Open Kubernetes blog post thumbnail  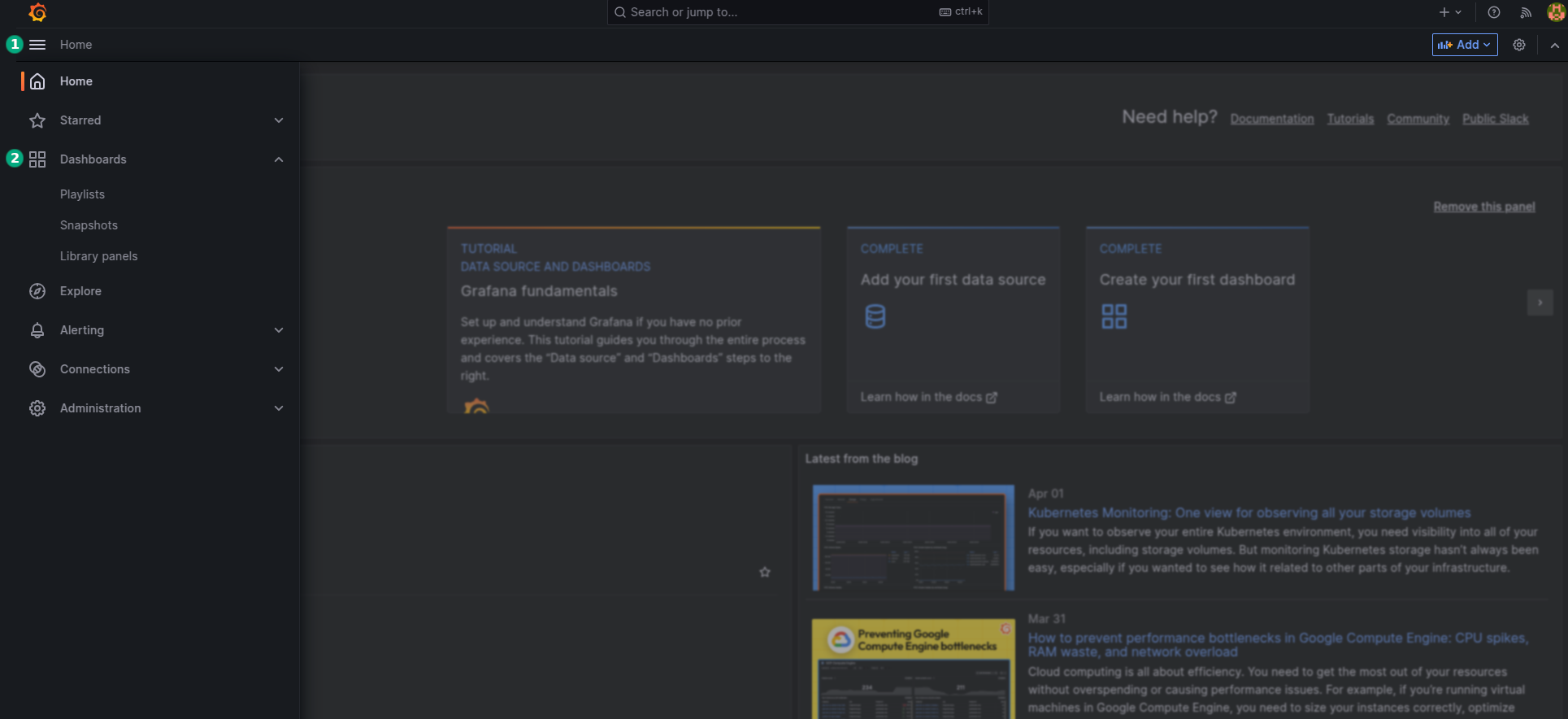(913, 538)
